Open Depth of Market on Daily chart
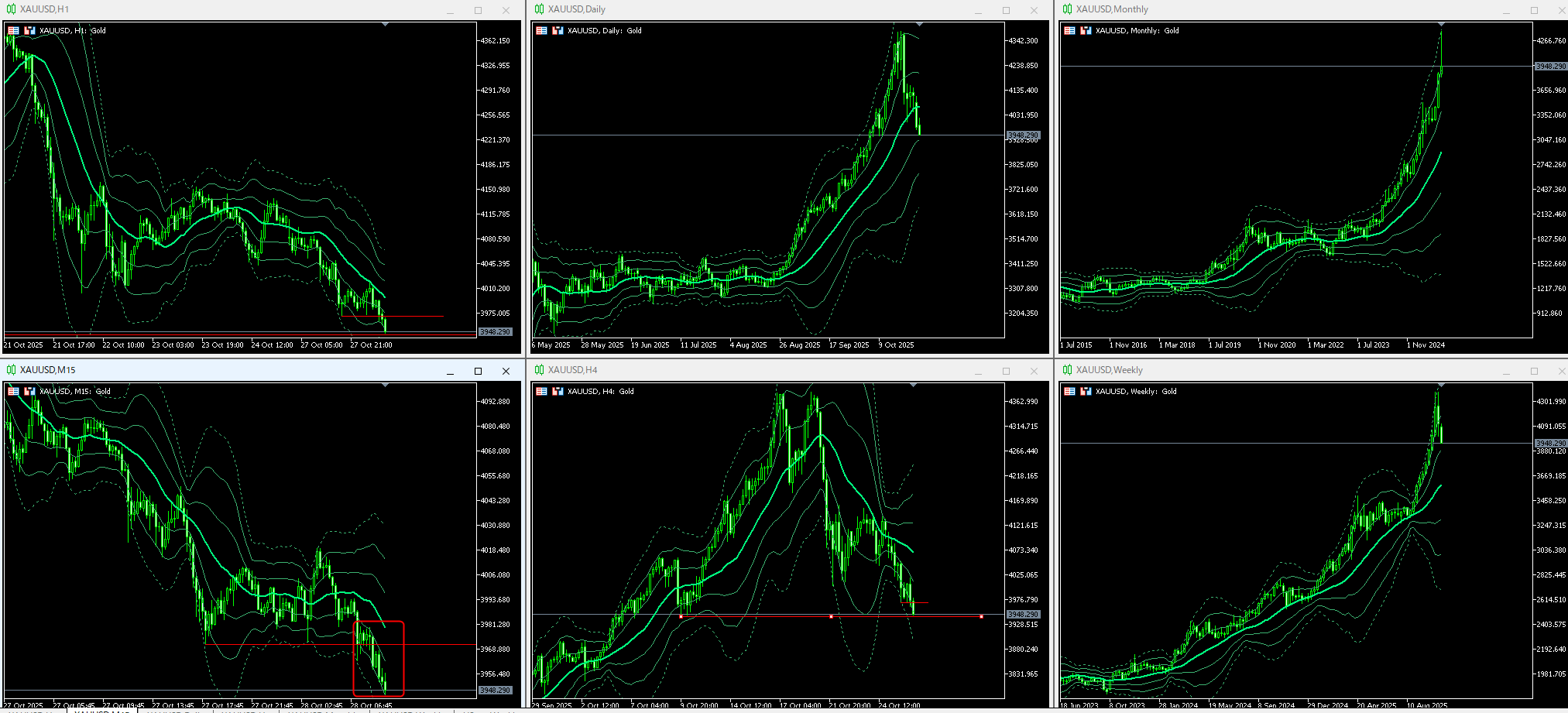 pyautogui.click(x=558, y=31)
